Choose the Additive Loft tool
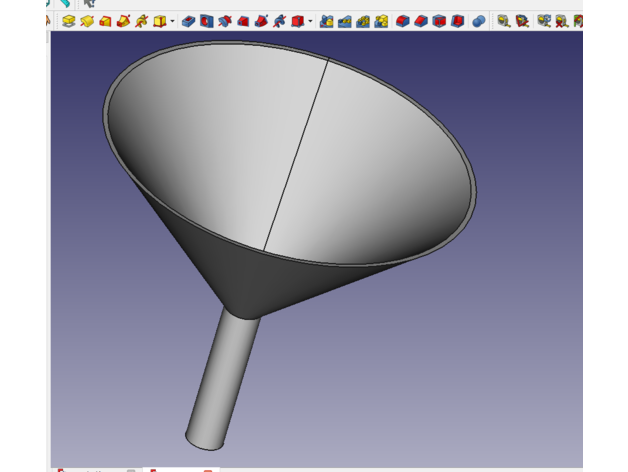This screenshot has width=628, height=472. tap(105, 20)
